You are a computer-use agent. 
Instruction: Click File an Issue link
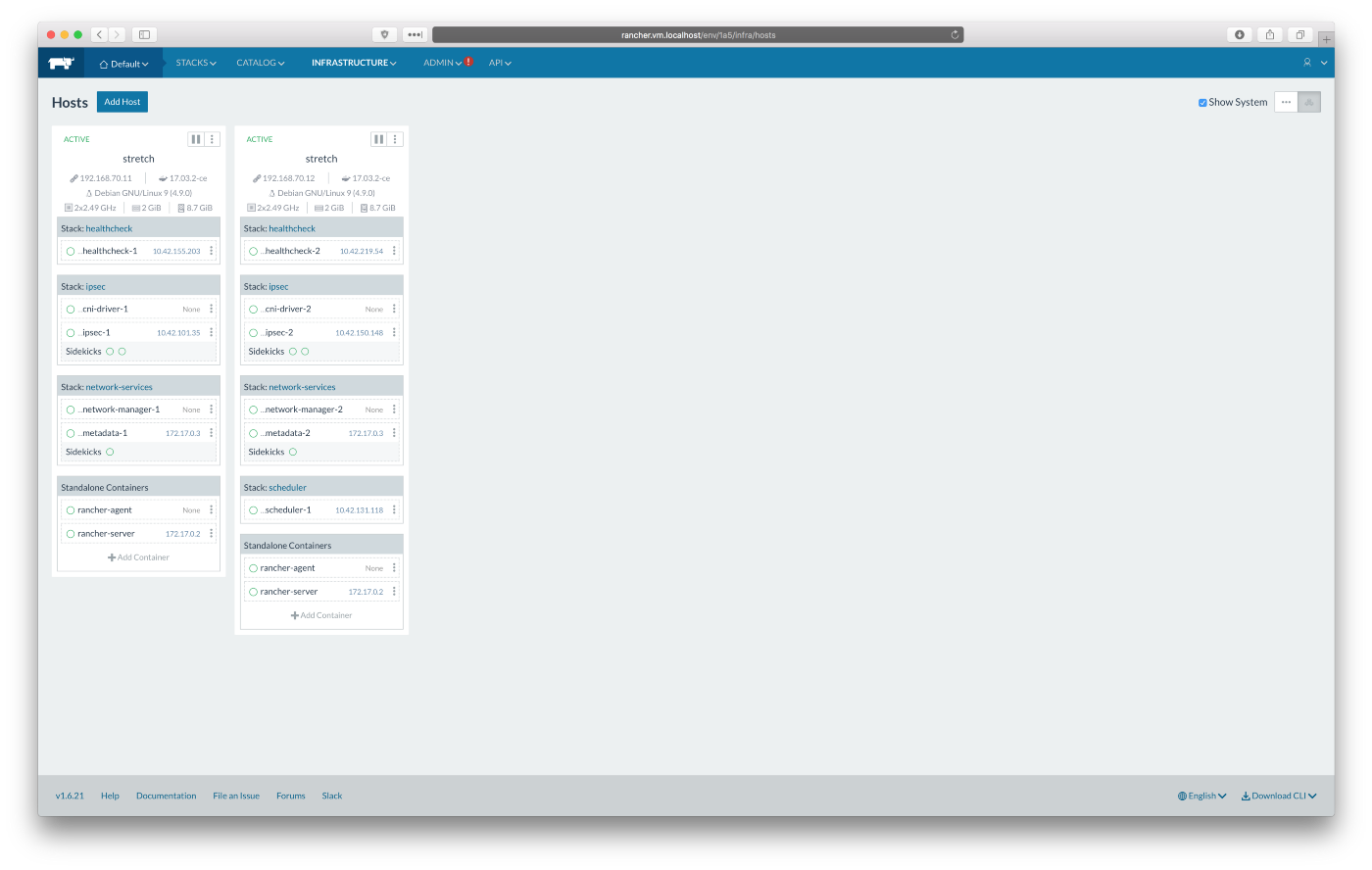[x=236, y=796]
